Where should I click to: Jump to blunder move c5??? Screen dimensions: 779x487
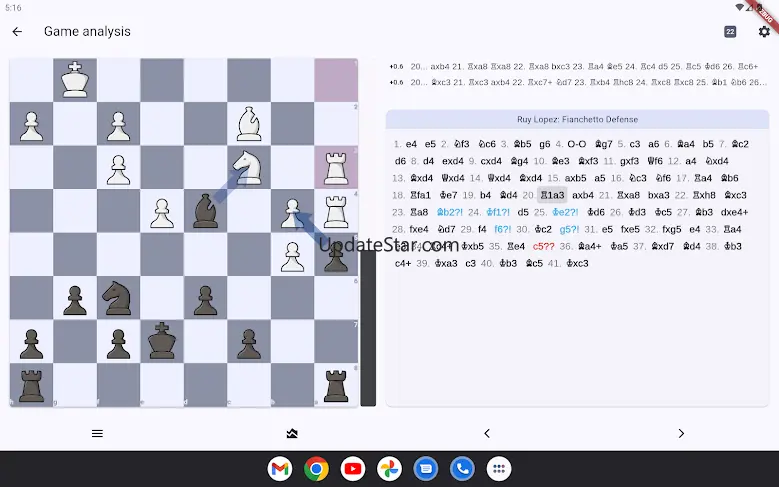click(x=543, y=246)
